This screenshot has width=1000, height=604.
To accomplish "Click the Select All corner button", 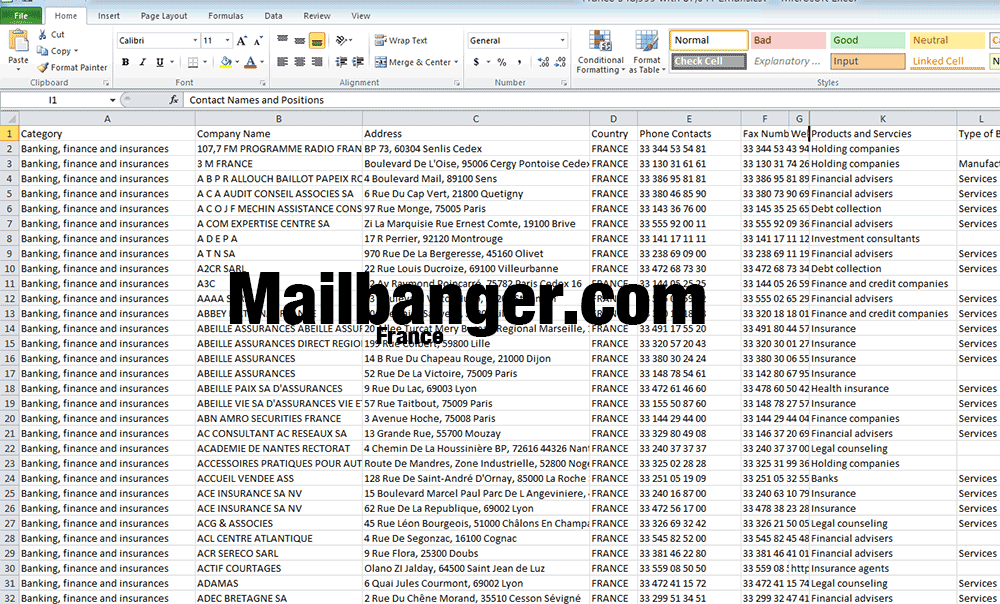I will point(10,119).
